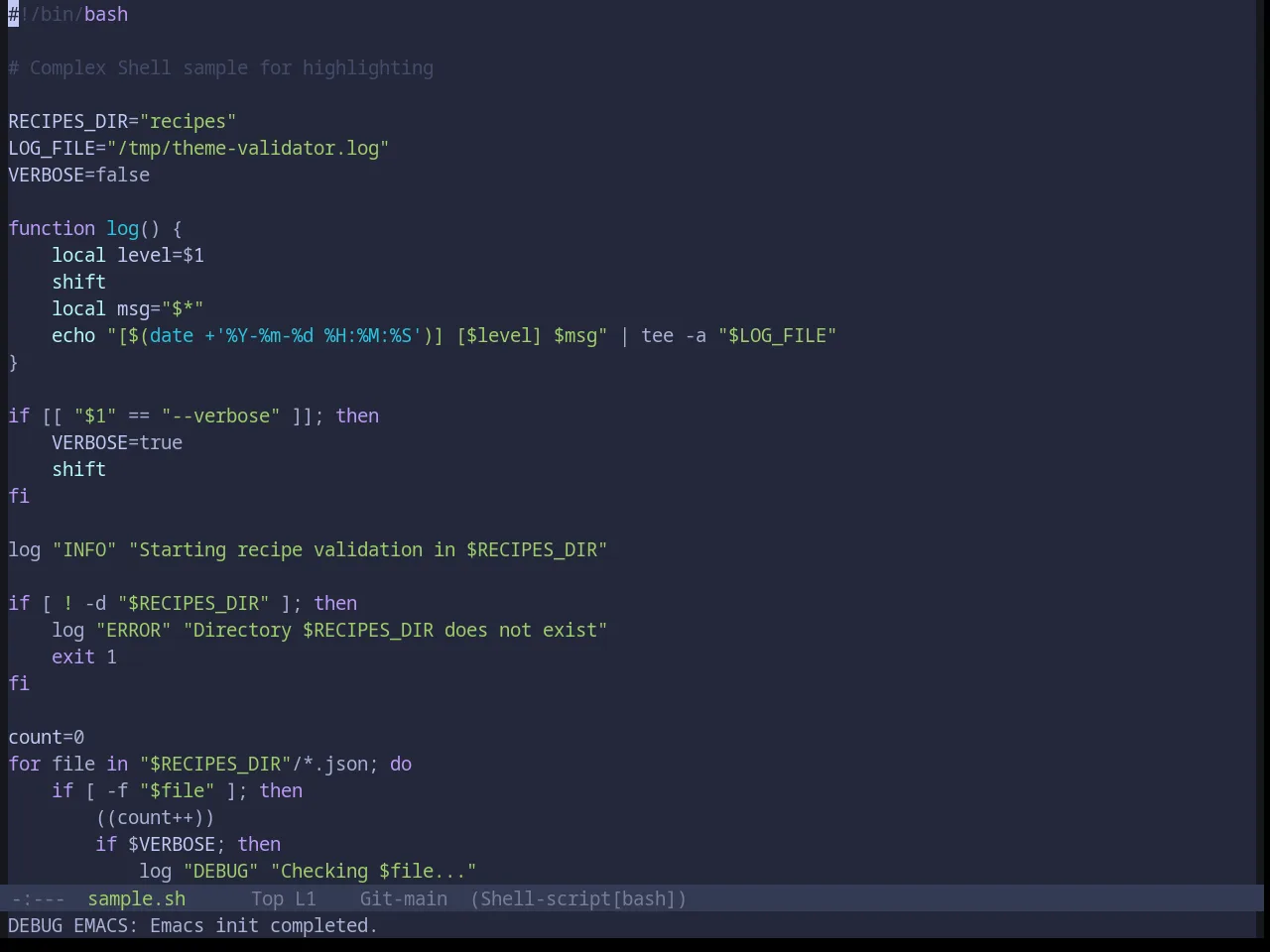The height and width of the screenshot is (952, 1270).
Task: Click 'shift' below VERBOSE=true
Action: point(79,469)
